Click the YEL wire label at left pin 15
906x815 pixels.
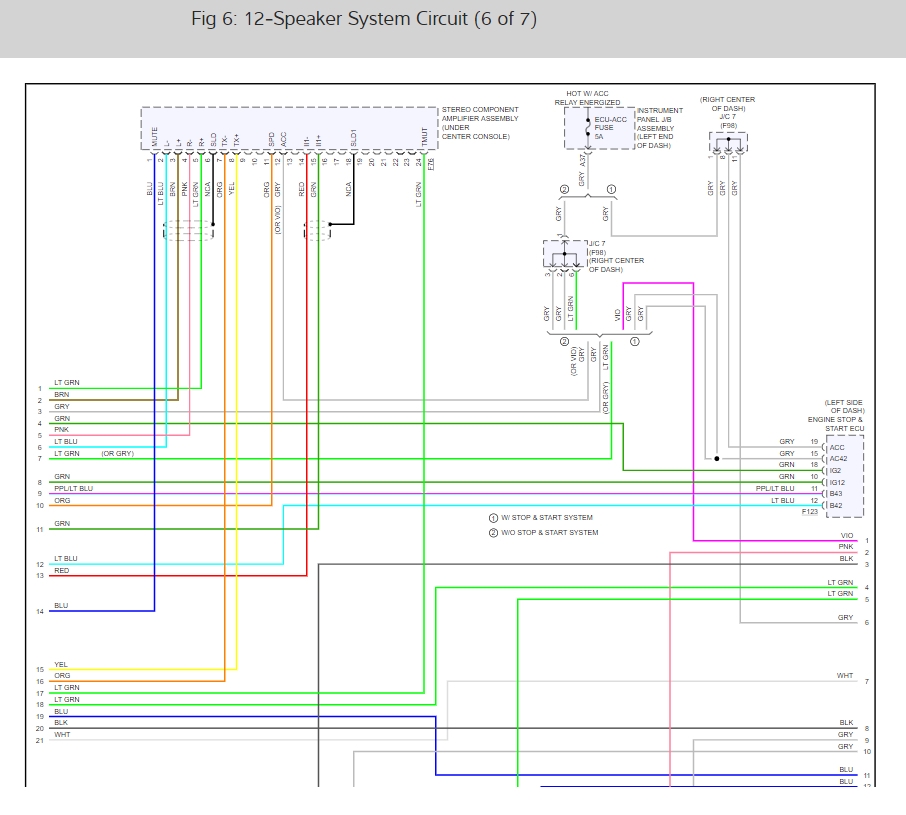click(x=62, y=664)
